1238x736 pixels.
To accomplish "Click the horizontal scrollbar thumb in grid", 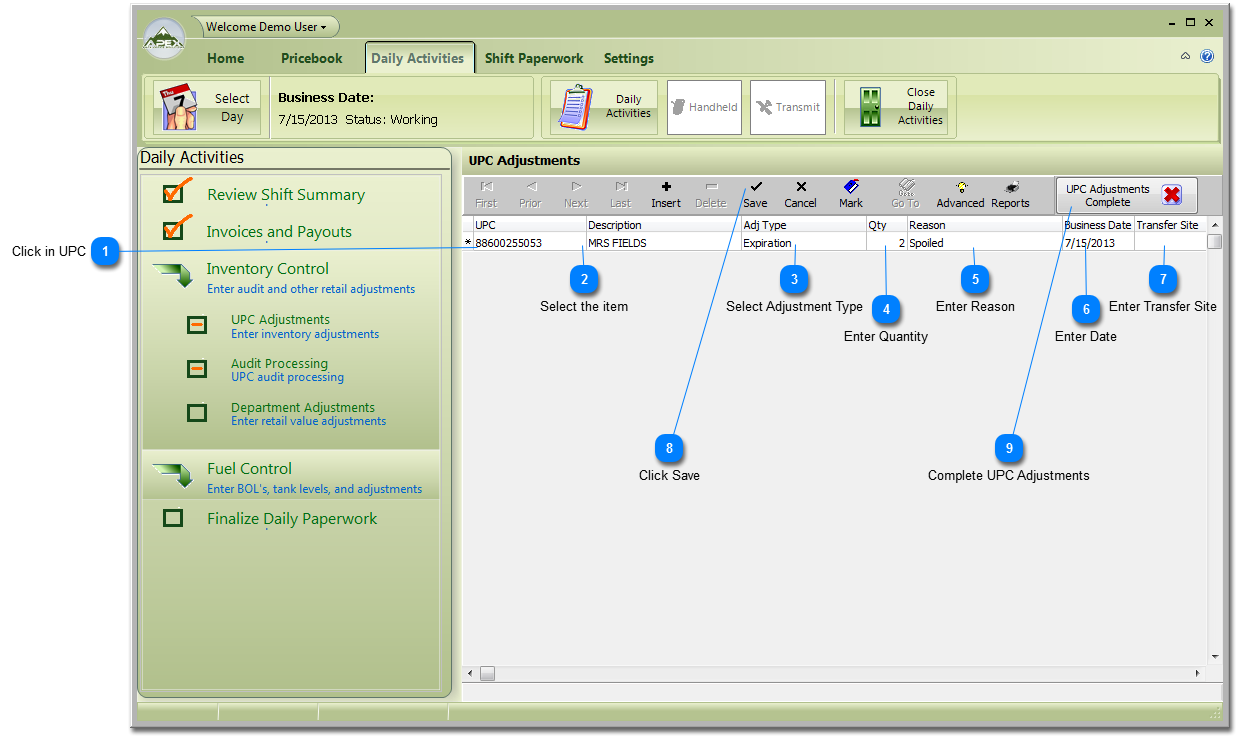I will pyautogui.click(x=487, y=674).
